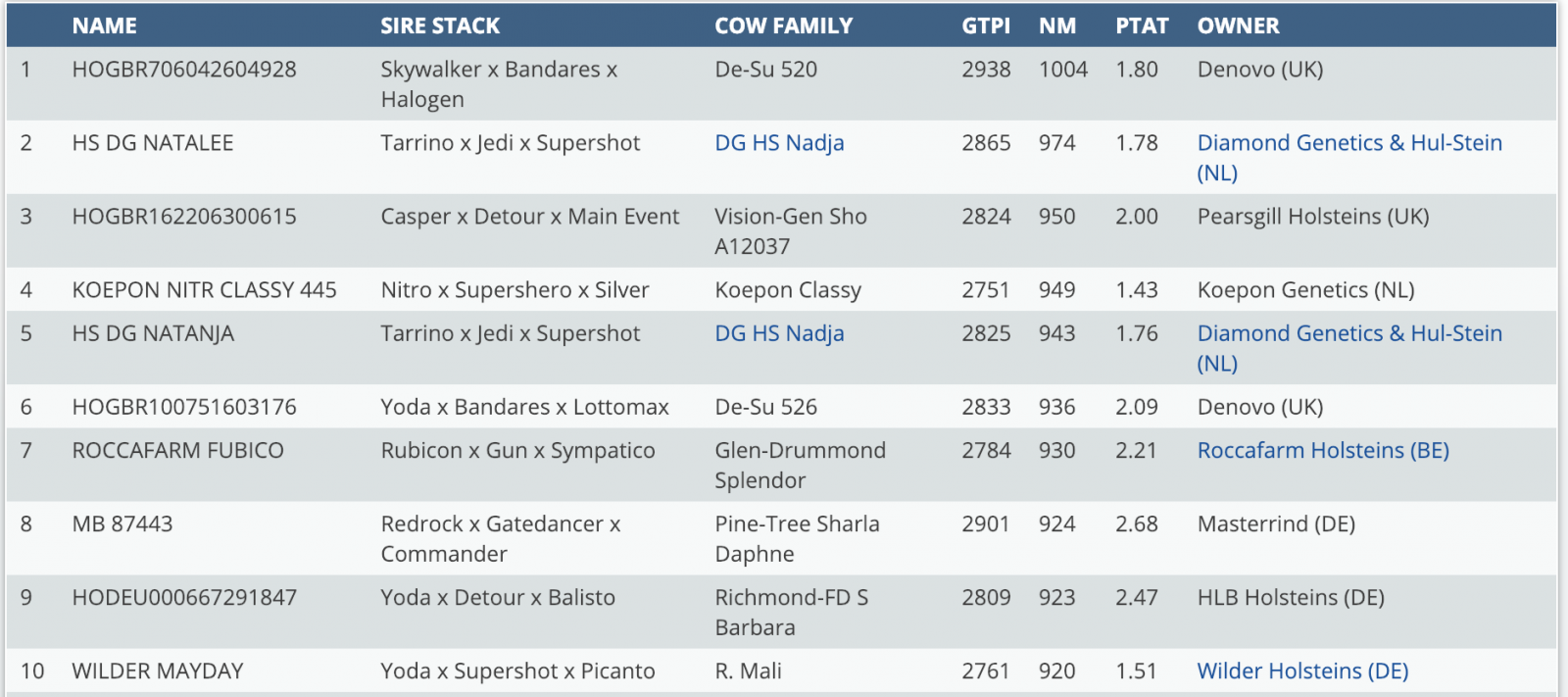The image size is (1568, 697).
Task: Click the PTAT column header
Action: pyautogui.click(x=1142, y=26)
